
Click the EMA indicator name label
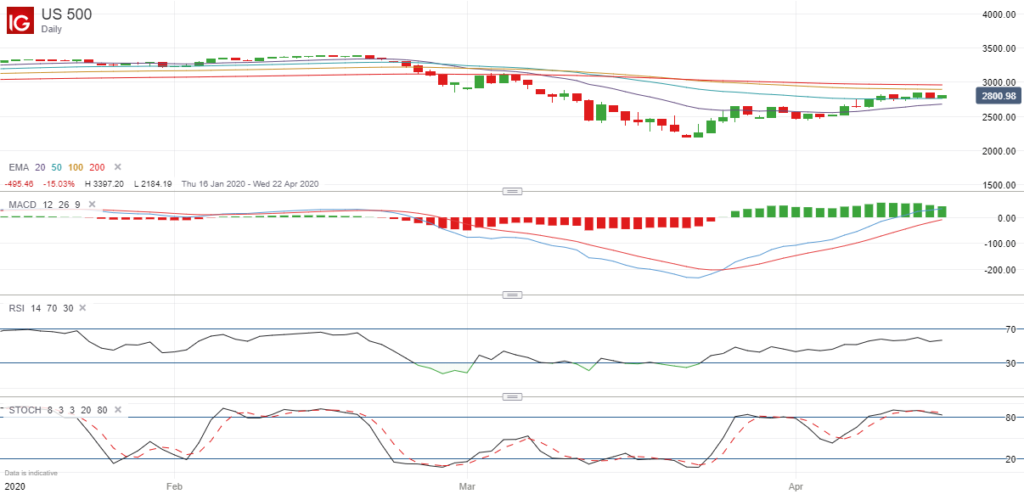(x=18, y=167)
